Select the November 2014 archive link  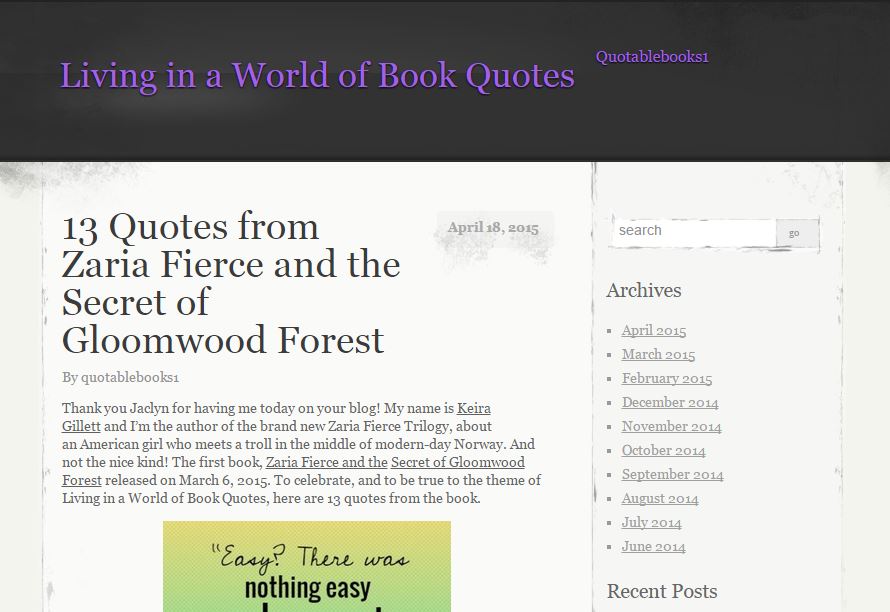pyautogui.click(x=671, y=427)
